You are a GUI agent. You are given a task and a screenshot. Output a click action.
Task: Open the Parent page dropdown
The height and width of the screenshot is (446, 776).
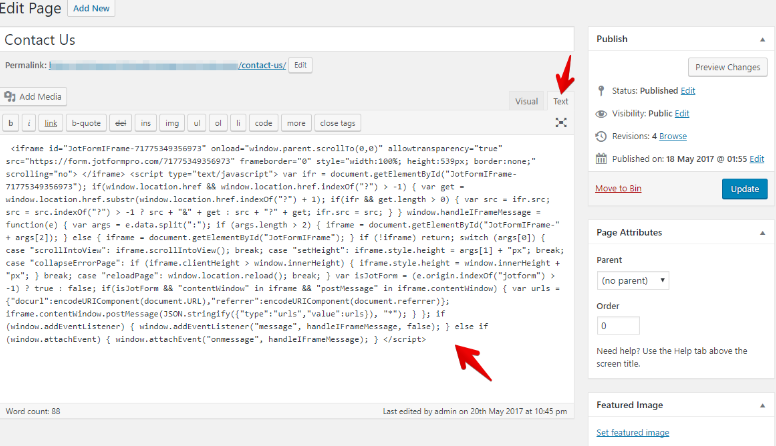point(632,281)
